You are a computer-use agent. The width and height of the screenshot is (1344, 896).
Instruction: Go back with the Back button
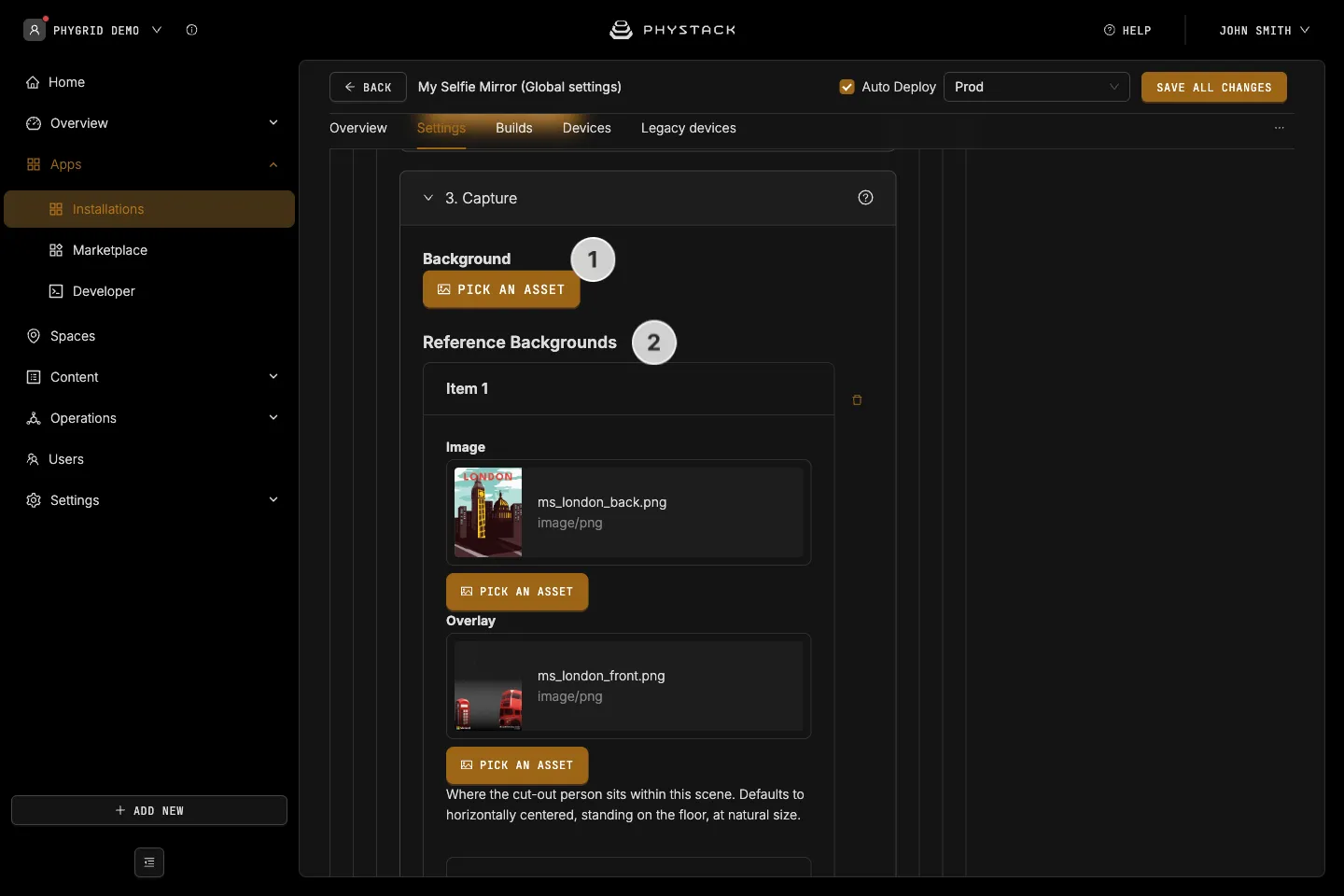click(368, 87)
